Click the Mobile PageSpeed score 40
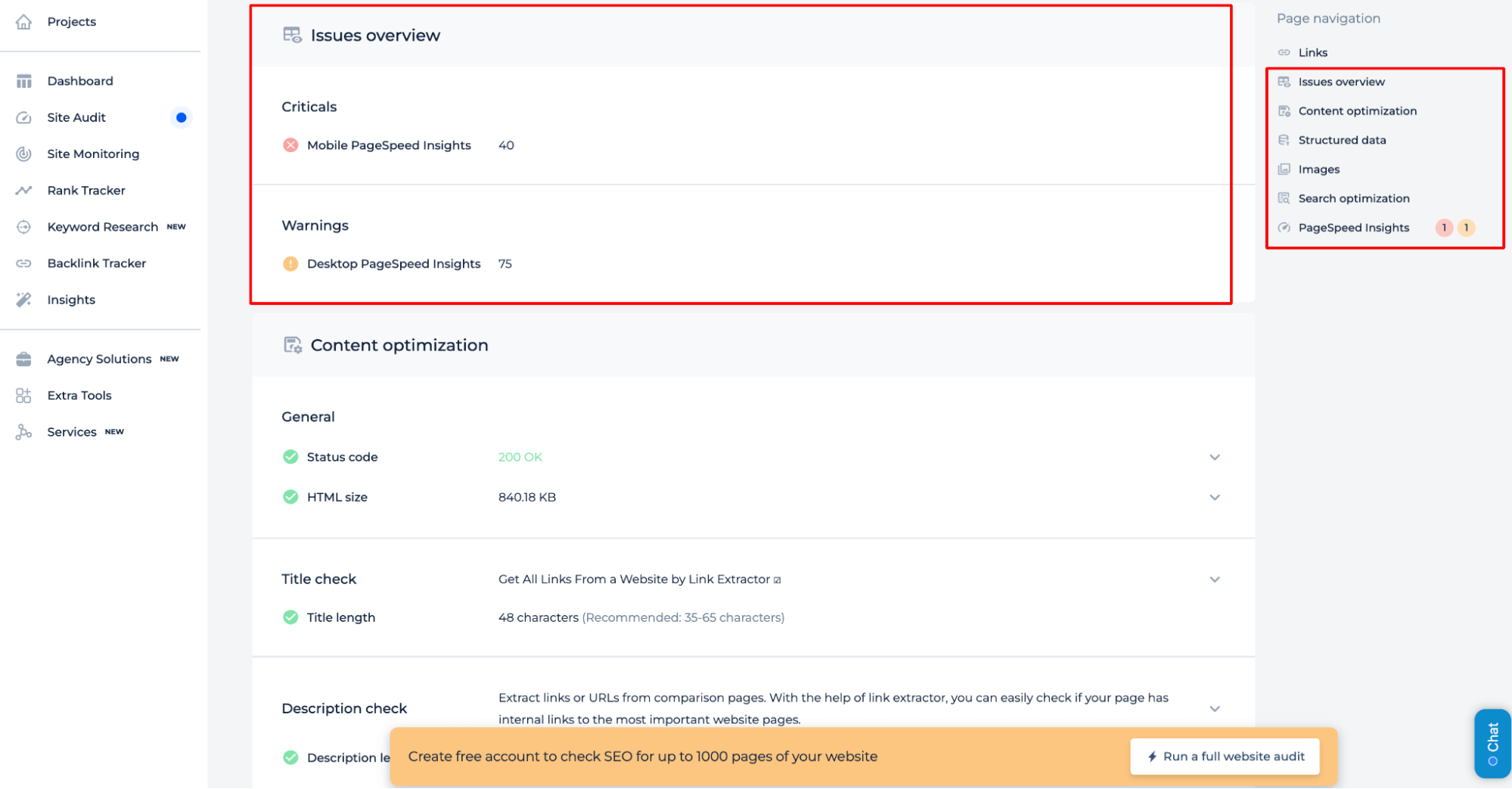 (x=506, y=145)
